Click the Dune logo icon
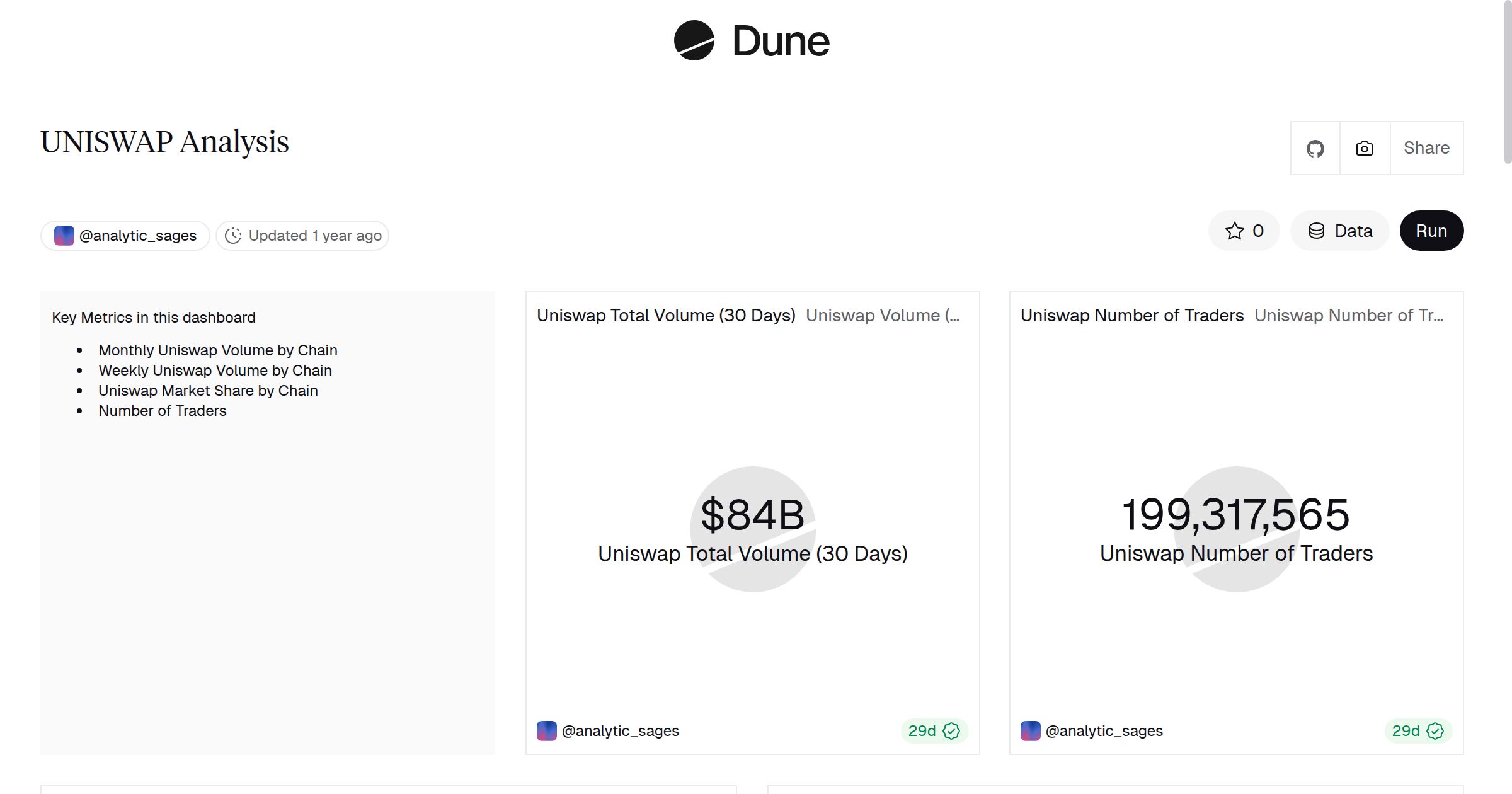 click(694, 41)
